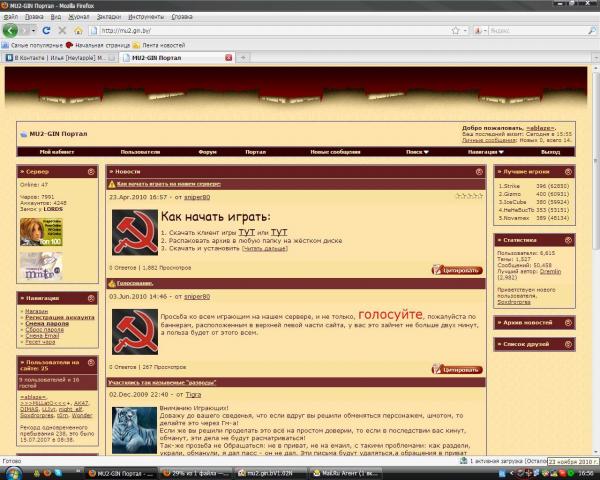The image size is (600, 480).
Task: Open Новые сообщения in the site menu
Action: click(x=335, y=152)
